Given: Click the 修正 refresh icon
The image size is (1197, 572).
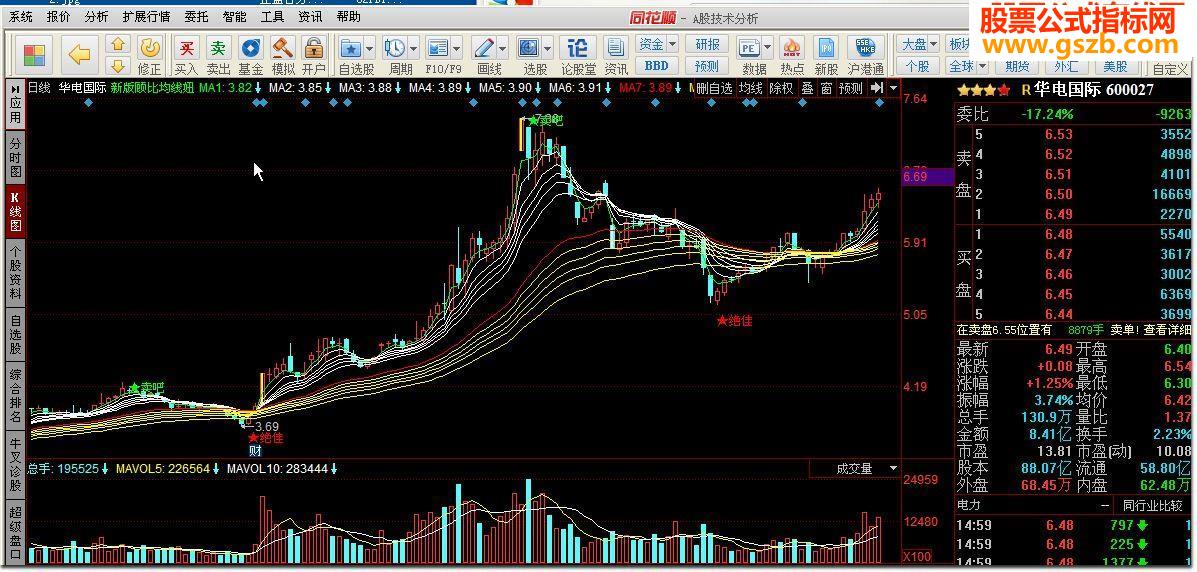Looking at the screenshot, I should (x=150, y=47).
